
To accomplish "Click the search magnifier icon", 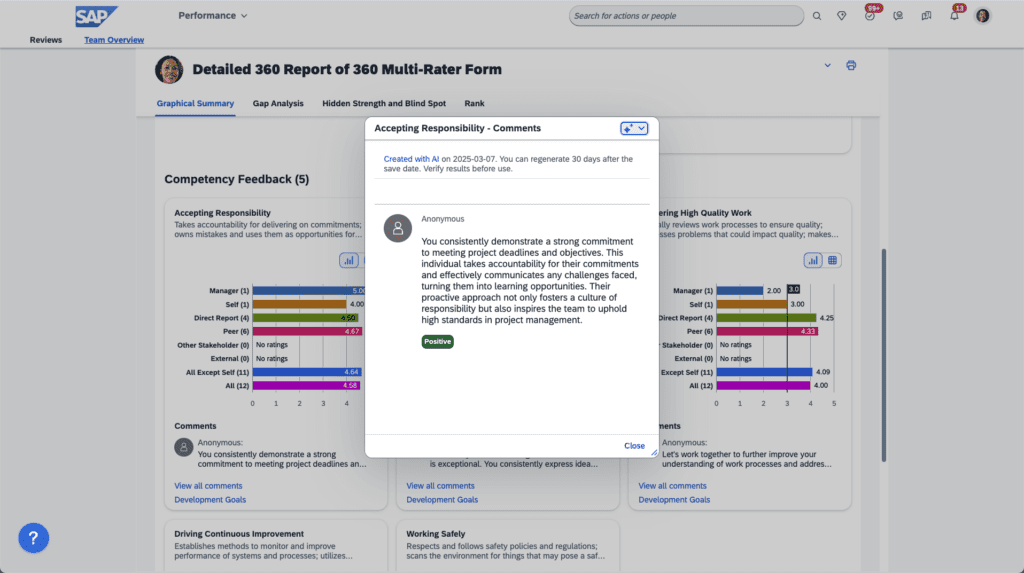I will pyautogui.click(x=817, y=16).
